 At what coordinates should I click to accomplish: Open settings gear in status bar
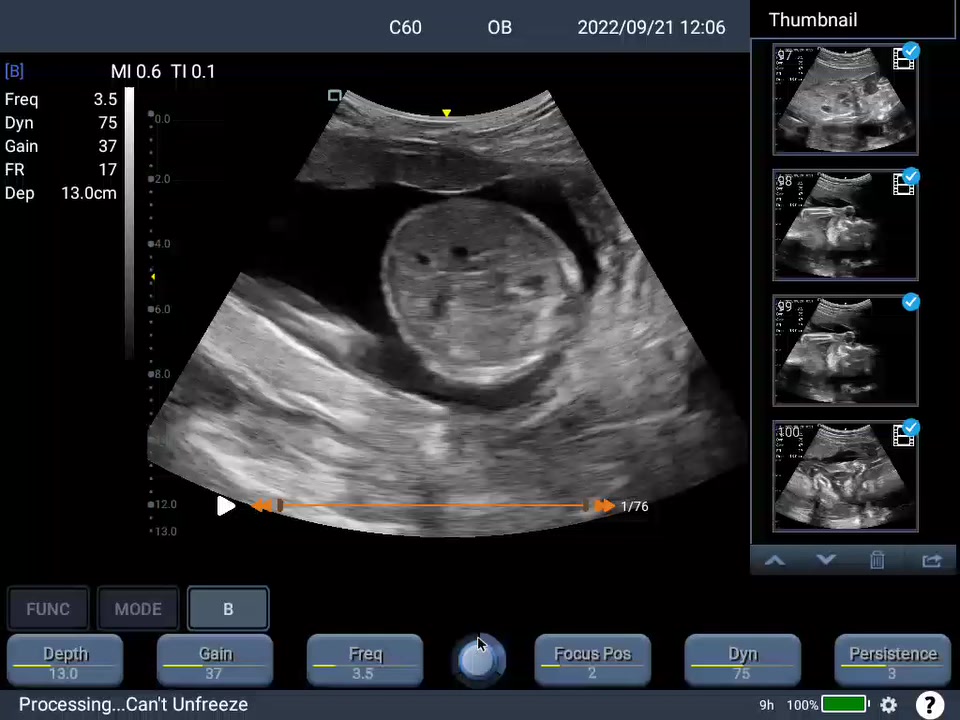[x=888, y=705]
